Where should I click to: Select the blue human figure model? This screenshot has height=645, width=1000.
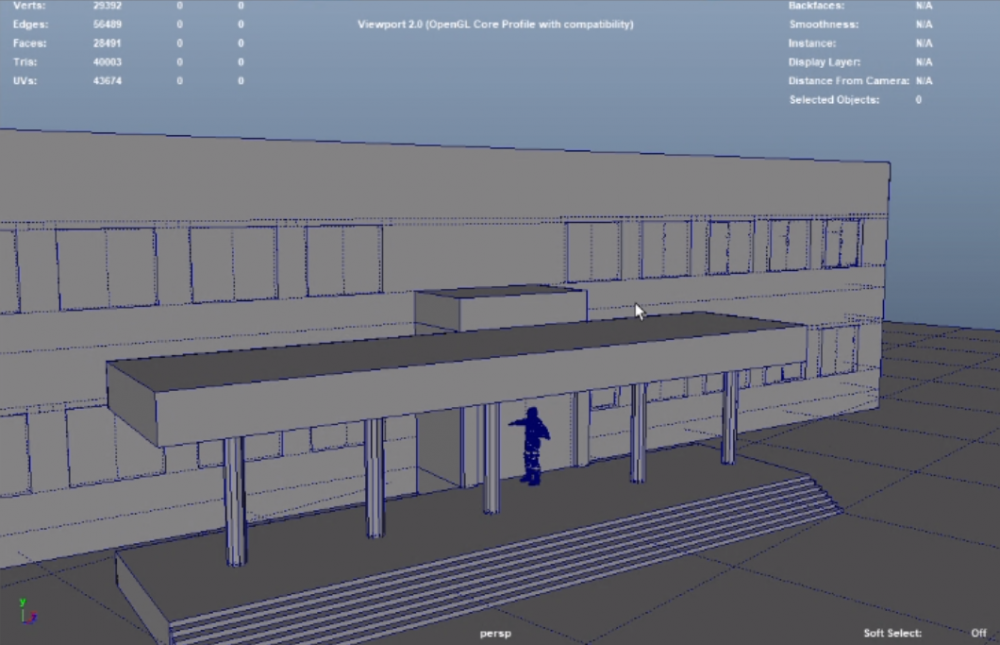click(531, 444)
